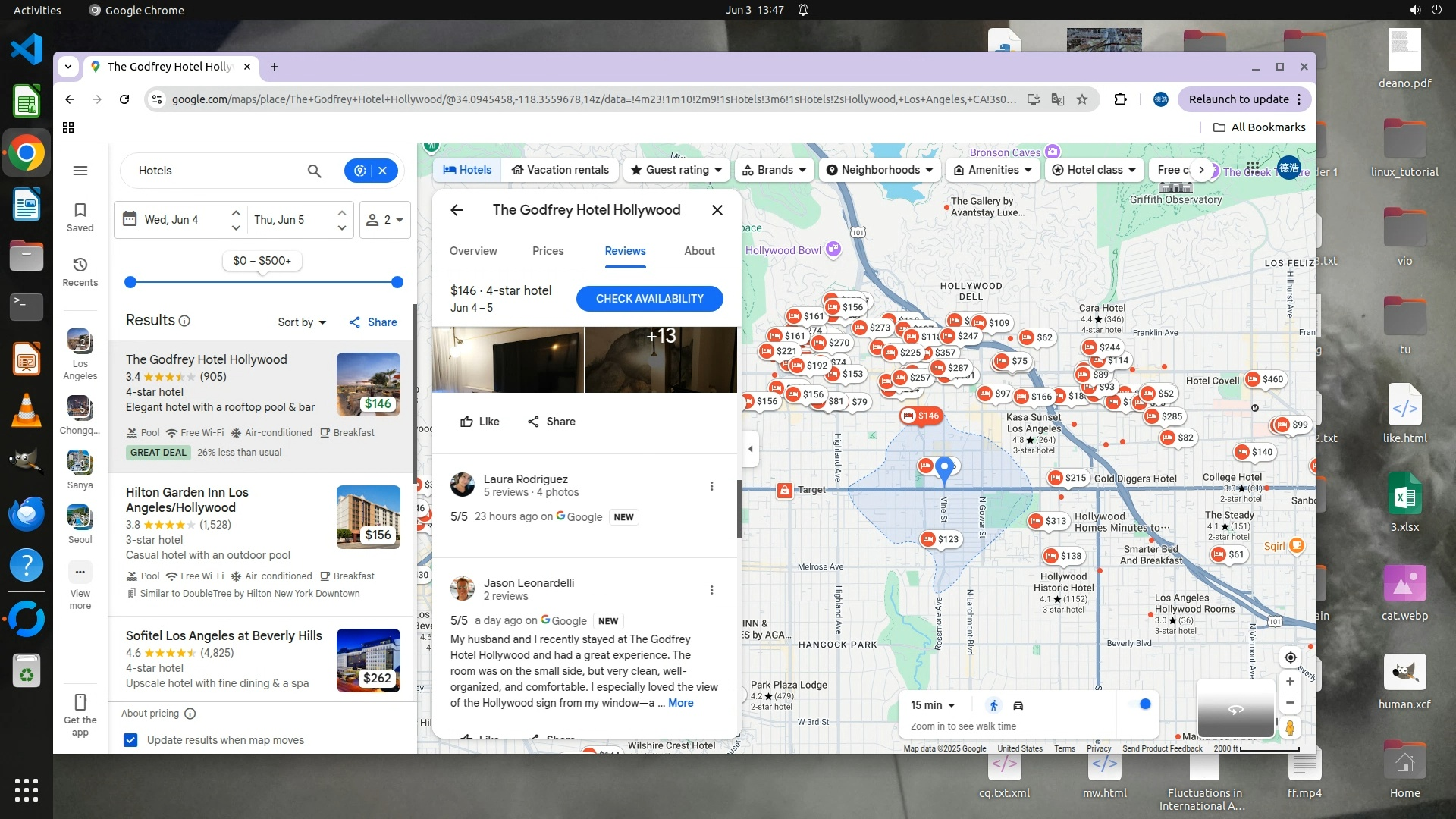The image size is (1456, 819).
Task: Expand the Guest rating filter dropdown
Action: tap(676, 170)
